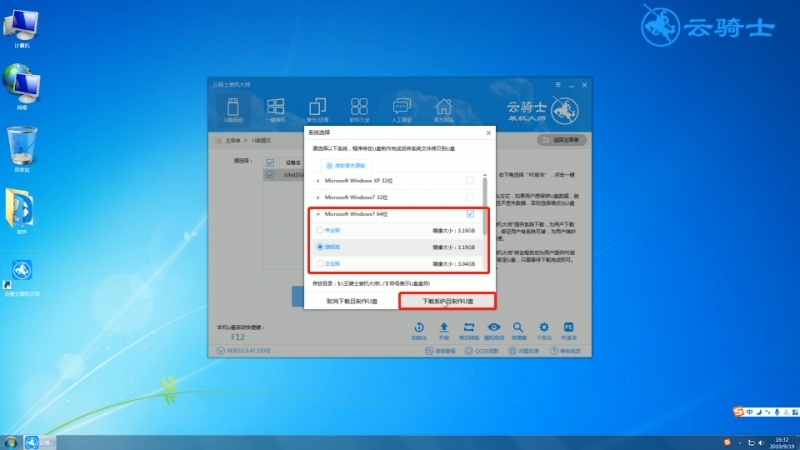This screenshot has width=800, height=450.
Task: Click the system list scrollbar thumb
Action: click(x=485, y=204)
